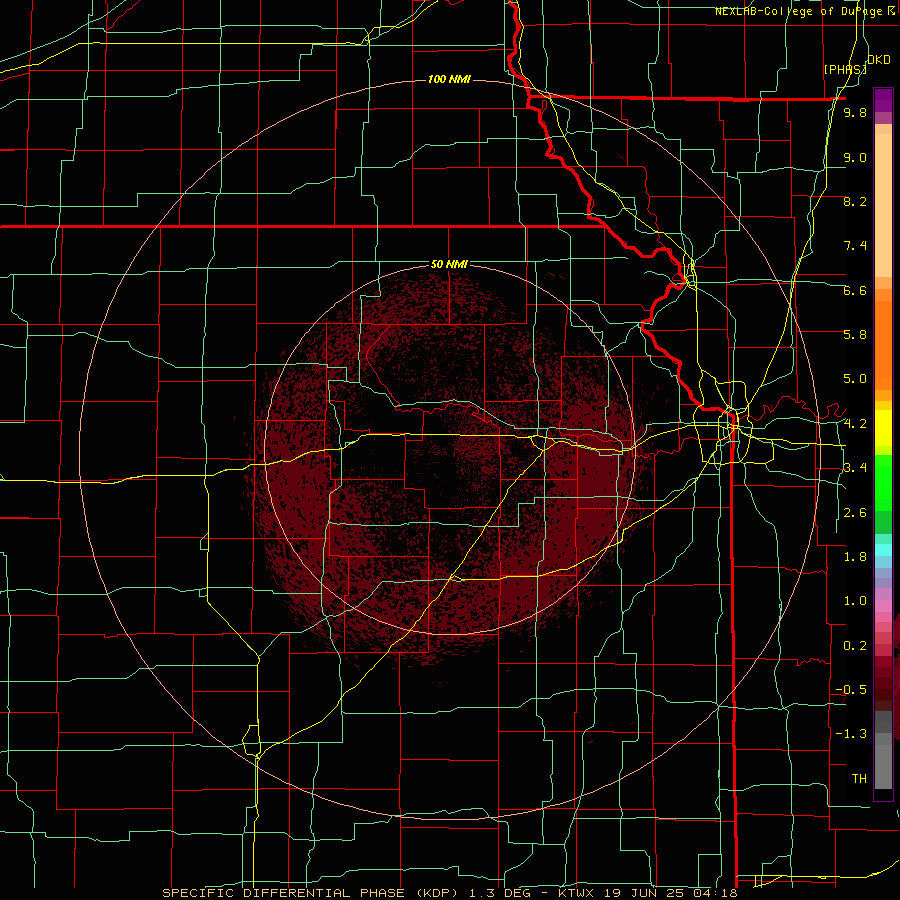The width and height of the screenshot is (900, 900).
Task: Click the Specific Differential Phase (KDP) footer caption
Action: (449, 893)
